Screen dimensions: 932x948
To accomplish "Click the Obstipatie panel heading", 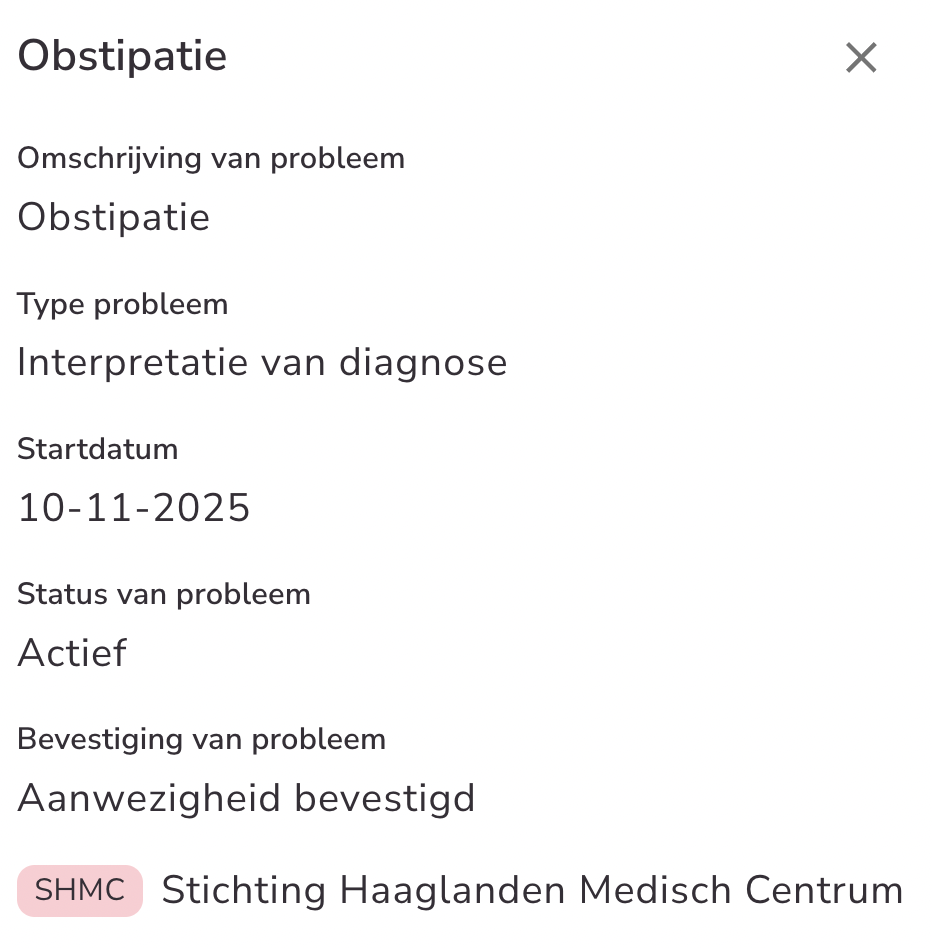I will (x=122, y=56).
